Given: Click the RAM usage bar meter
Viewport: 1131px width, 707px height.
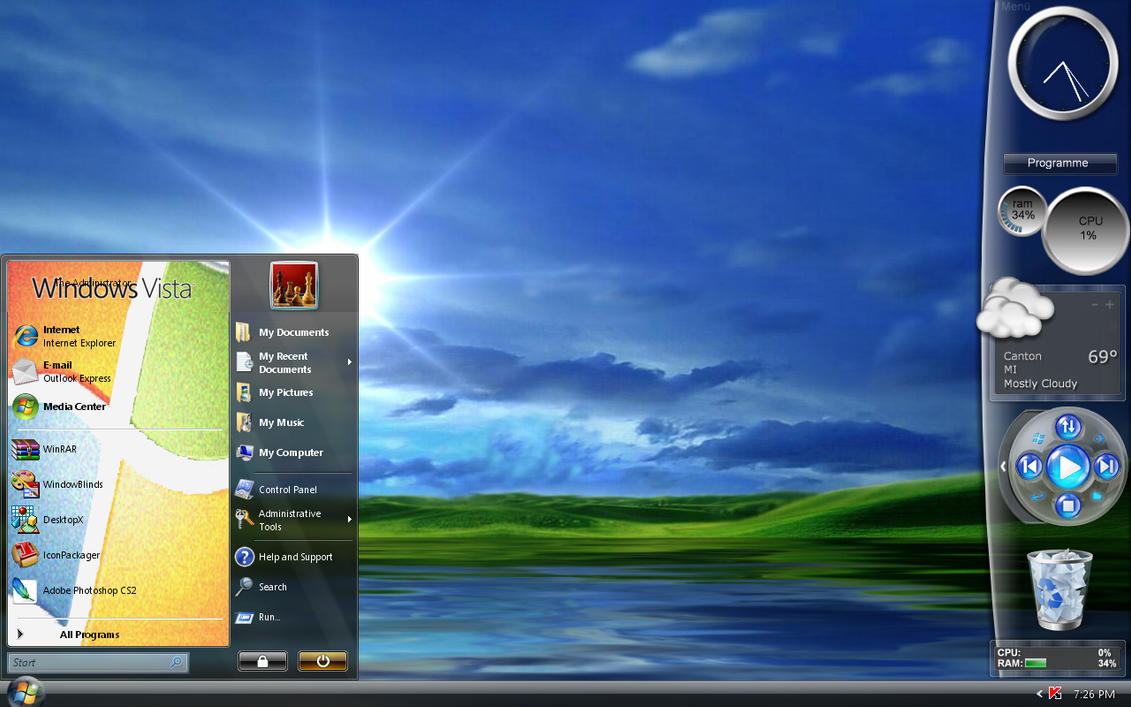Looking at the screenshot, I should click(1035, 663).
